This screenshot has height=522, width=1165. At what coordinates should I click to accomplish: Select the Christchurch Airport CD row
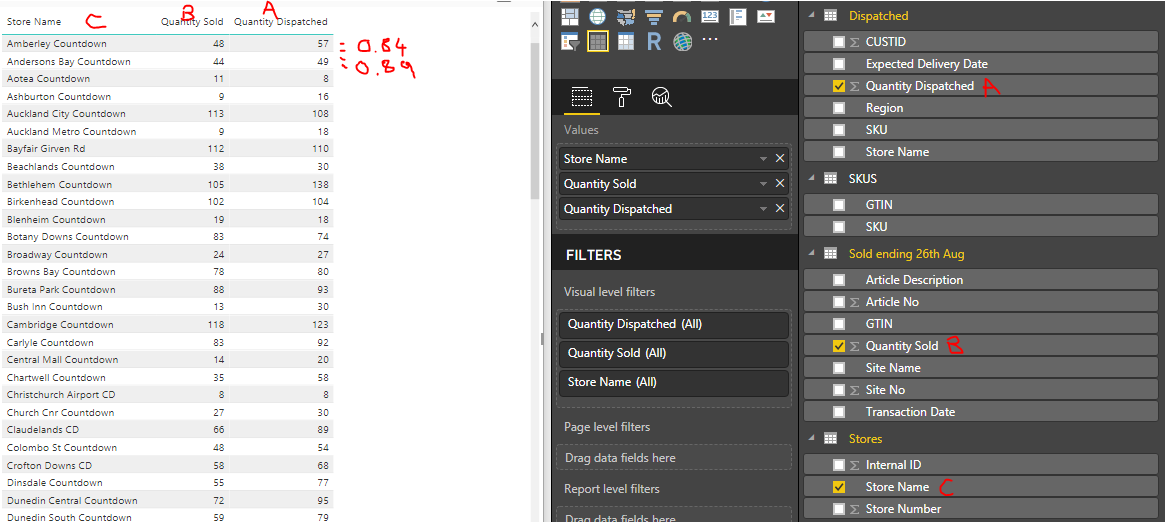pyautogui.click(x=167, y=394)
